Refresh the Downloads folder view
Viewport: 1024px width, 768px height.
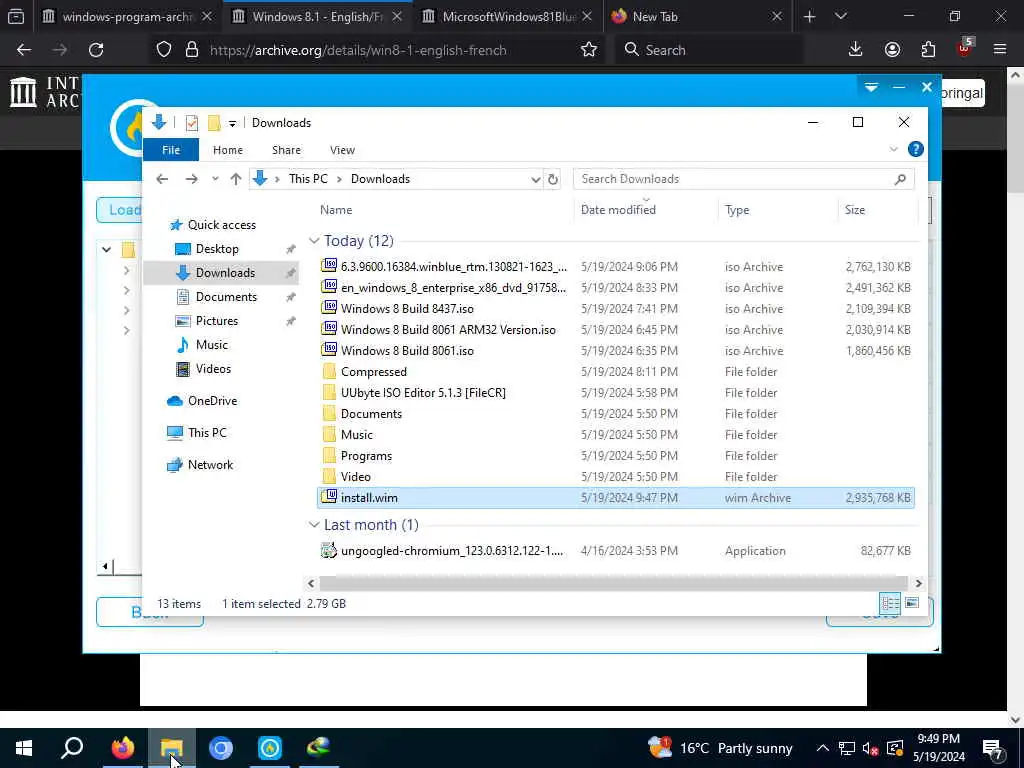point(553,179)
